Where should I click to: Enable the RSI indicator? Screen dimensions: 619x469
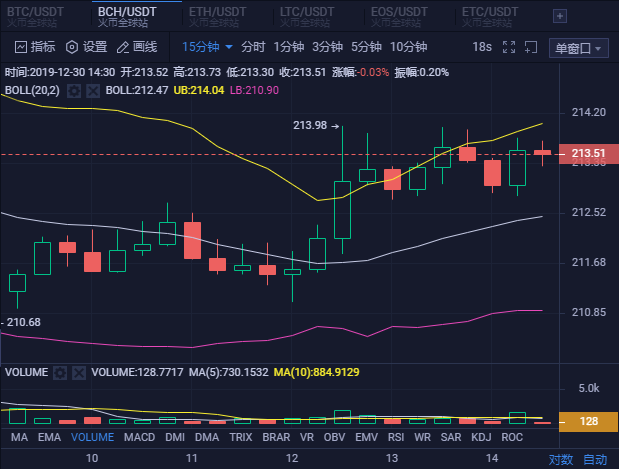tap(396, 437)
